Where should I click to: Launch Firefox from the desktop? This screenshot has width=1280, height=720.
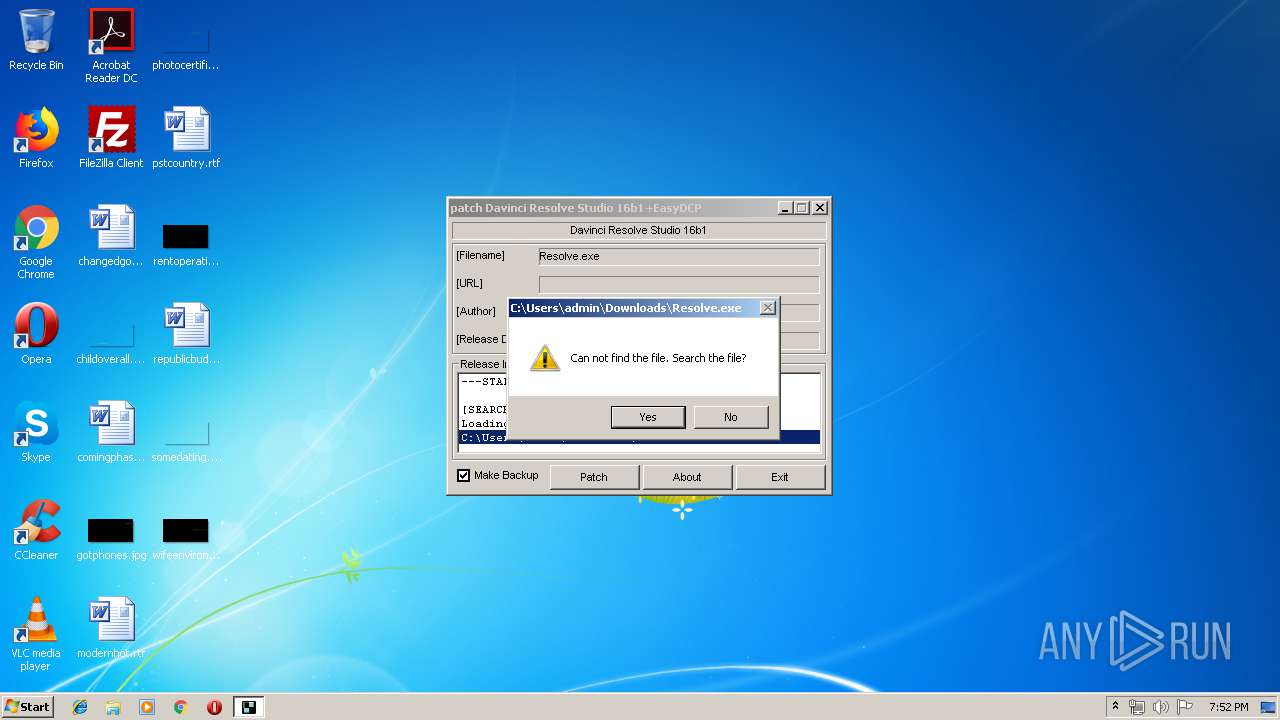pos(36,138)
